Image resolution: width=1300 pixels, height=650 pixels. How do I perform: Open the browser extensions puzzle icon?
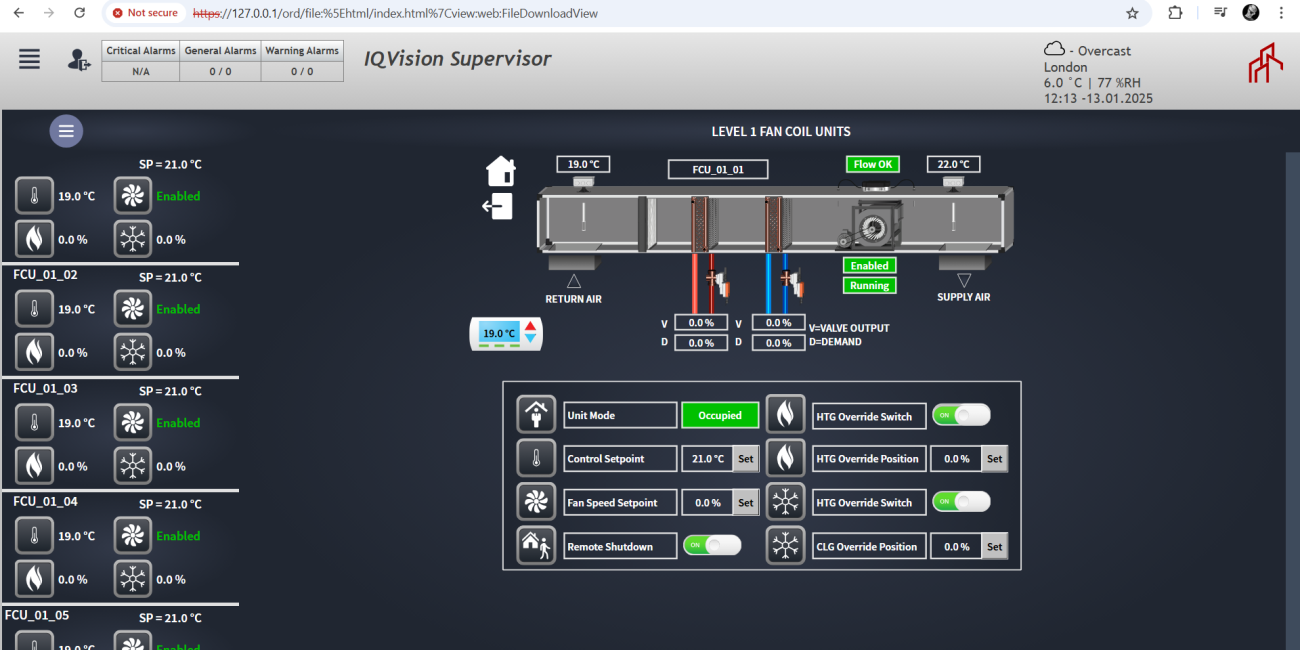coord(1175,13)
